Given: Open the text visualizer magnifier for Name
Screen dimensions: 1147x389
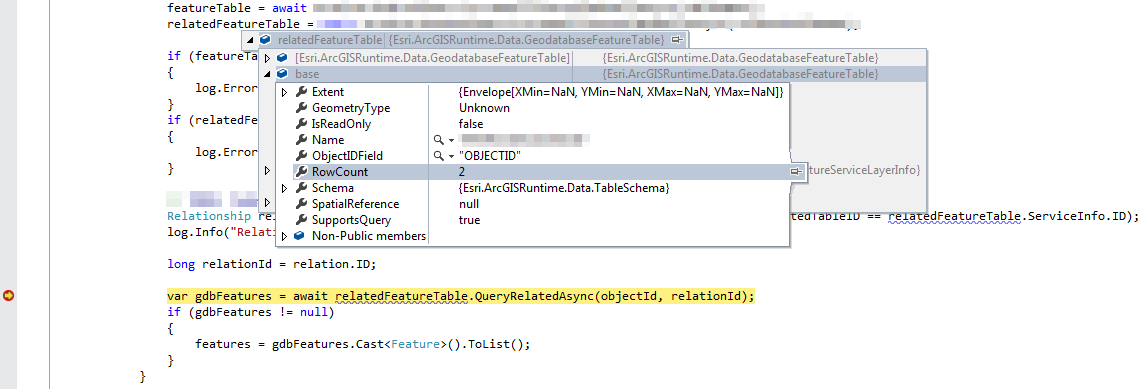Looking at the screenshot, I should coord(438,140).
